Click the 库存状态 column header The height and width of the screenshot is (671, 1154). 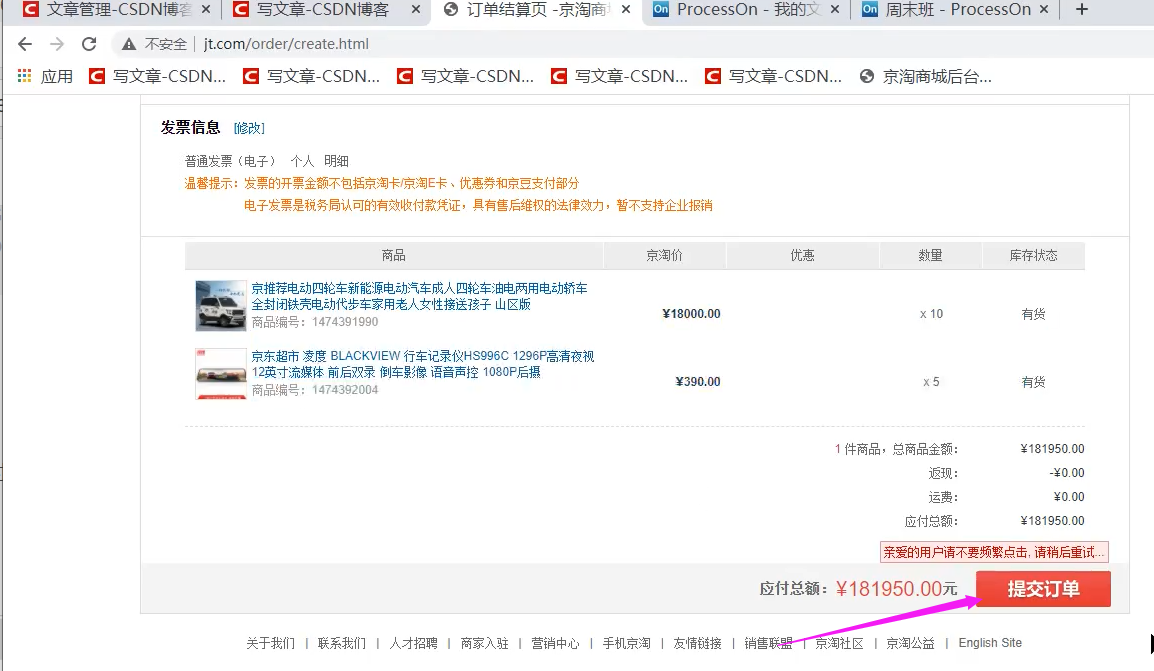[x=1033, y=255]
